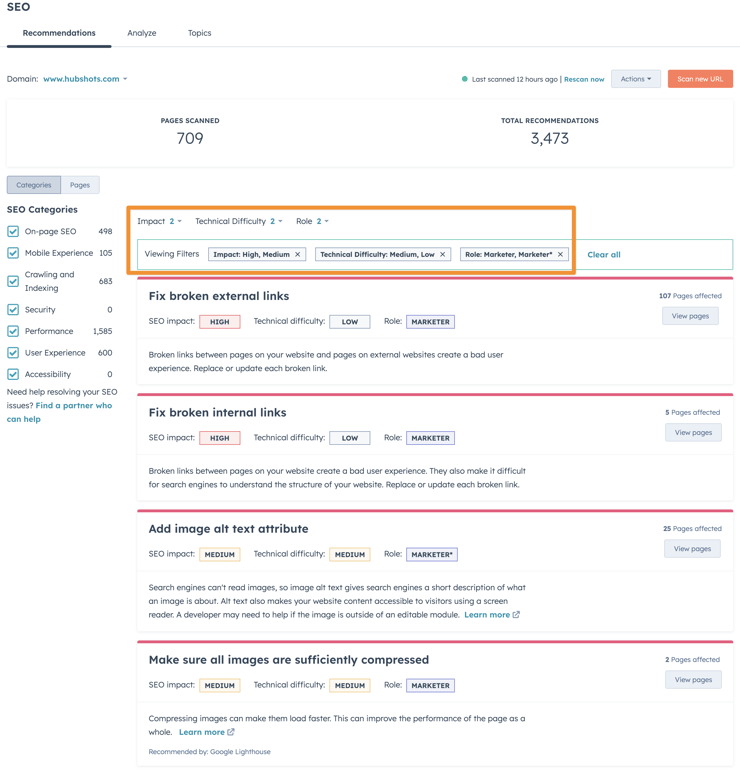View pages for broken internal links

tap(693, 433)
